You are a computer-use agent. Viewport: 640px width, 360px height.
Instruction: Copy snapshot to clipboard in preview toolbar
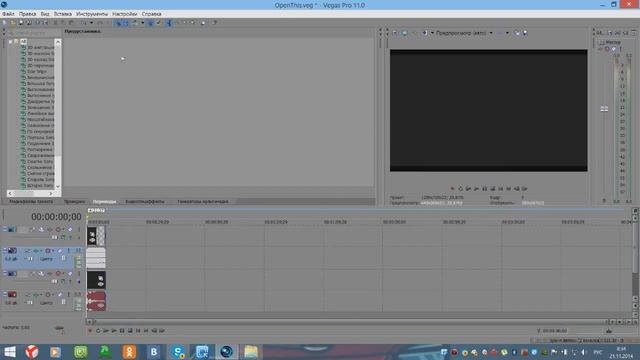(x=517, y=33)
